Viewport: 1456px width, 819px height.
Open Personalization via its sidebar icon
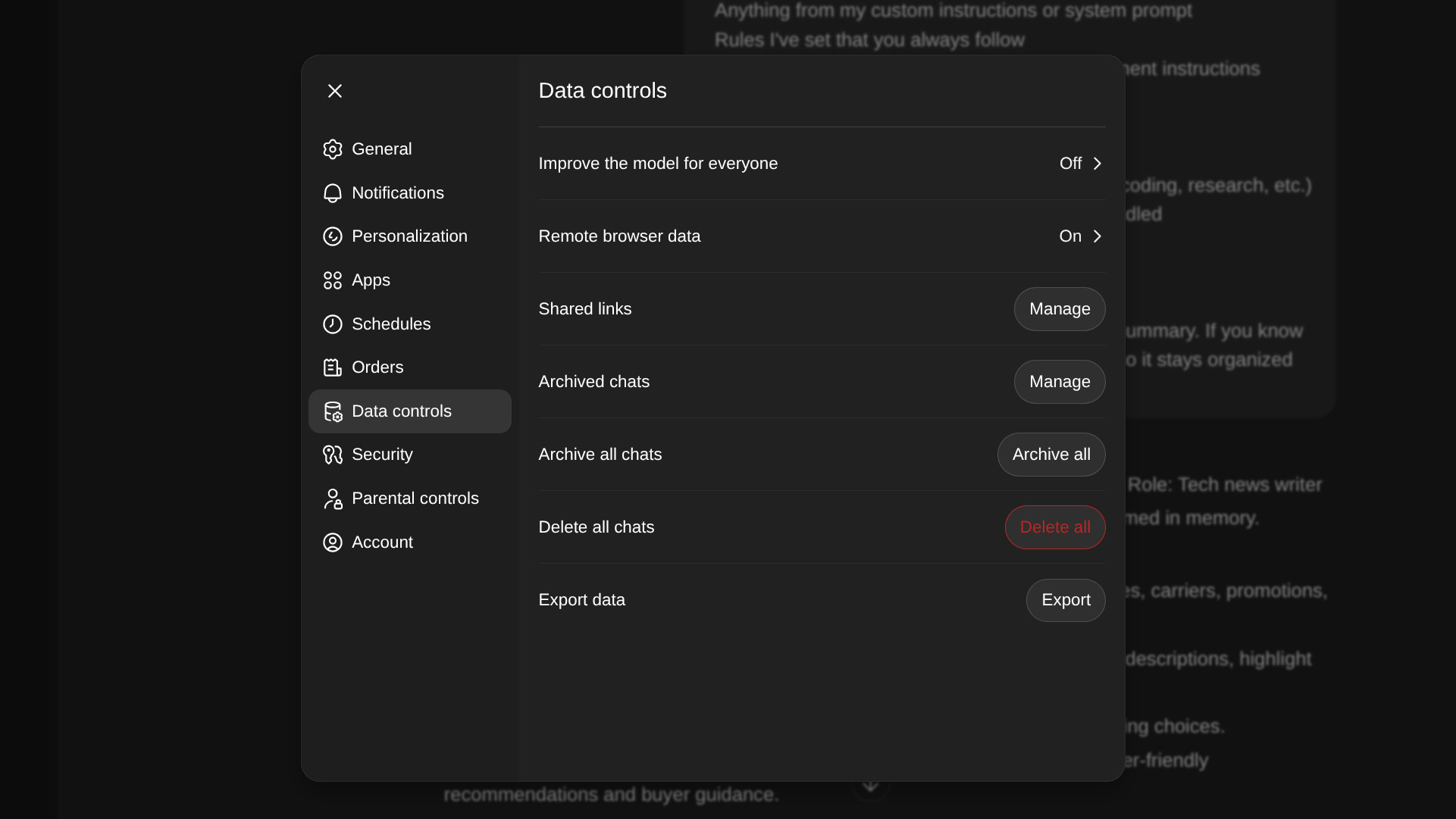333,236
